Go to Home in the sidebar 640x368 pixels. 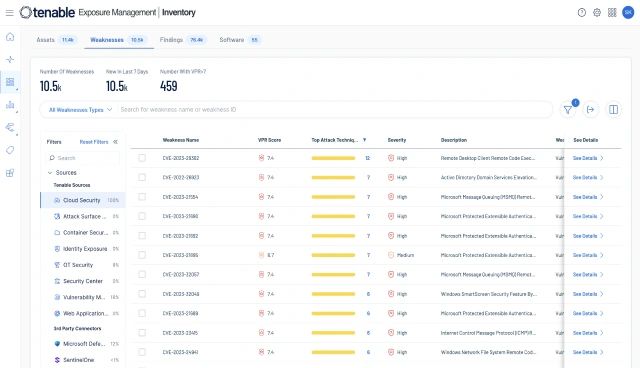point(10,37)
